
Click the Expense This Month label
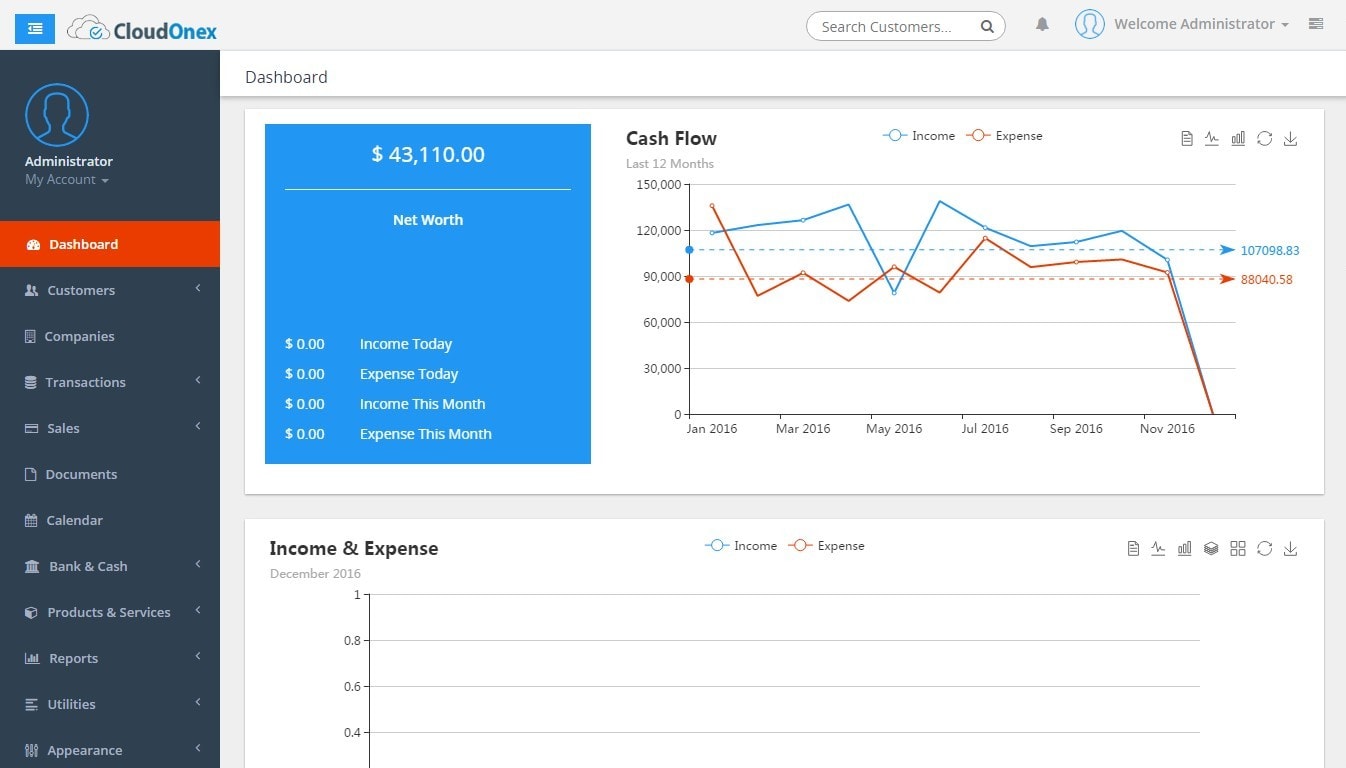426,434
